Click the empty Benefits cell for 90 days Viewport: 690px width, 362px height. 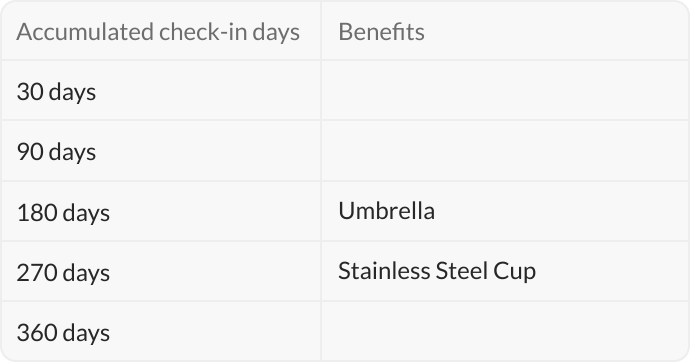pyautogui.click(x=505, y=151)
